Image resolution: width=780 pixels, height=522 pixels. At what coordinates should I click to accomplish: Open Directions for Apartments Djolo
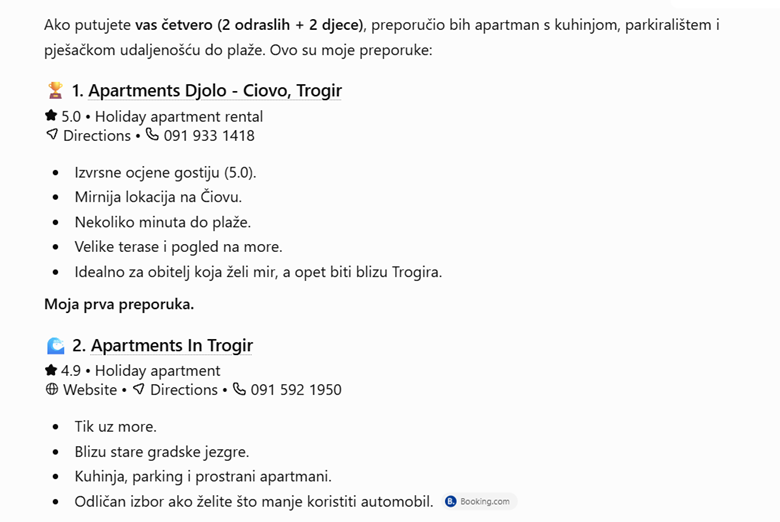97,135
